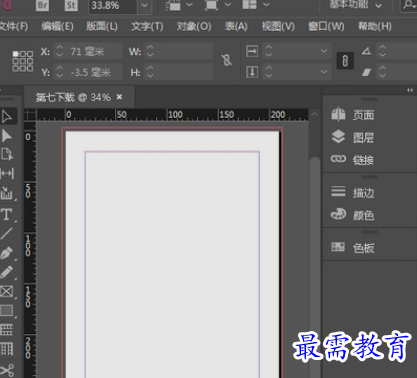Click the Y position stepper arrows
417x378 pixels.
[x=59, y=72]
